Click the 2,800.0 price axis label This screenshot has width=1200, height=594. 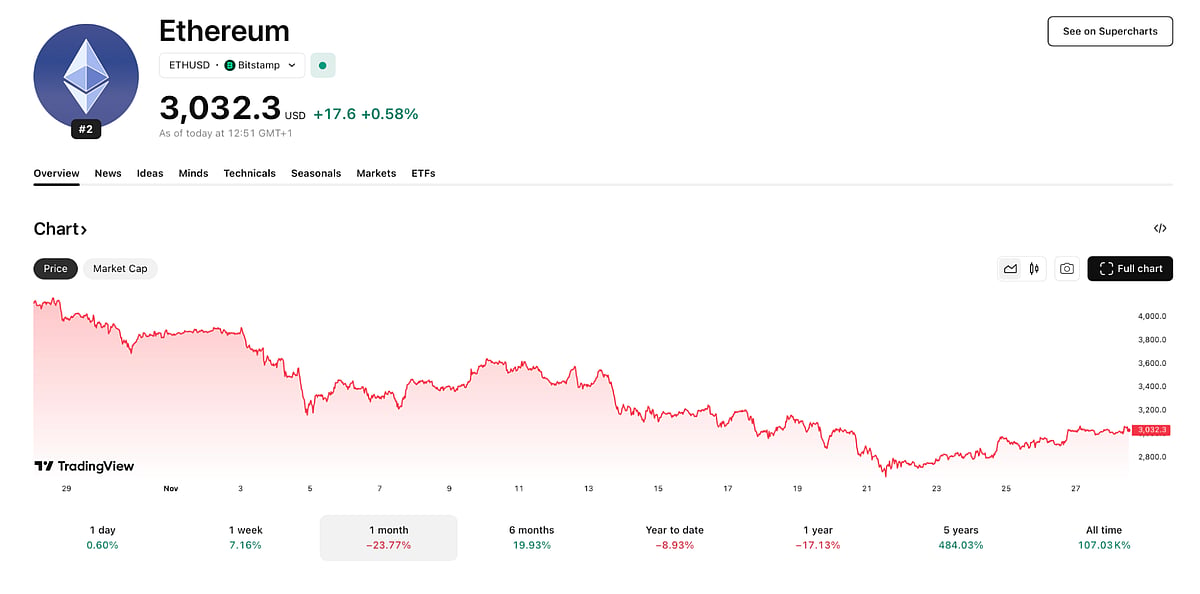point(1152,457)
